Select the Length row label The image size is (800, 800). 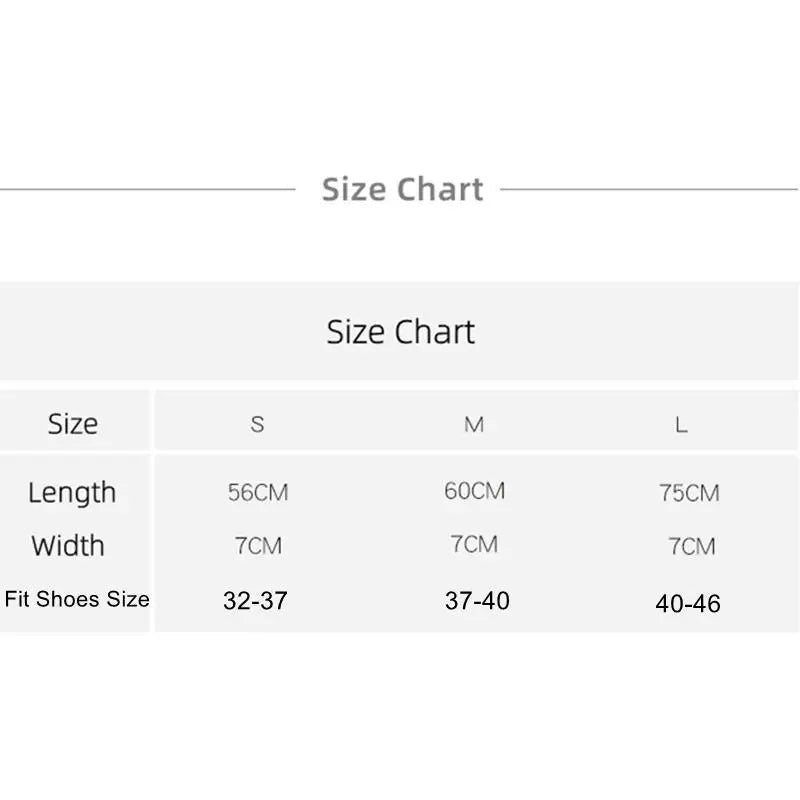(x=72, y=492)
